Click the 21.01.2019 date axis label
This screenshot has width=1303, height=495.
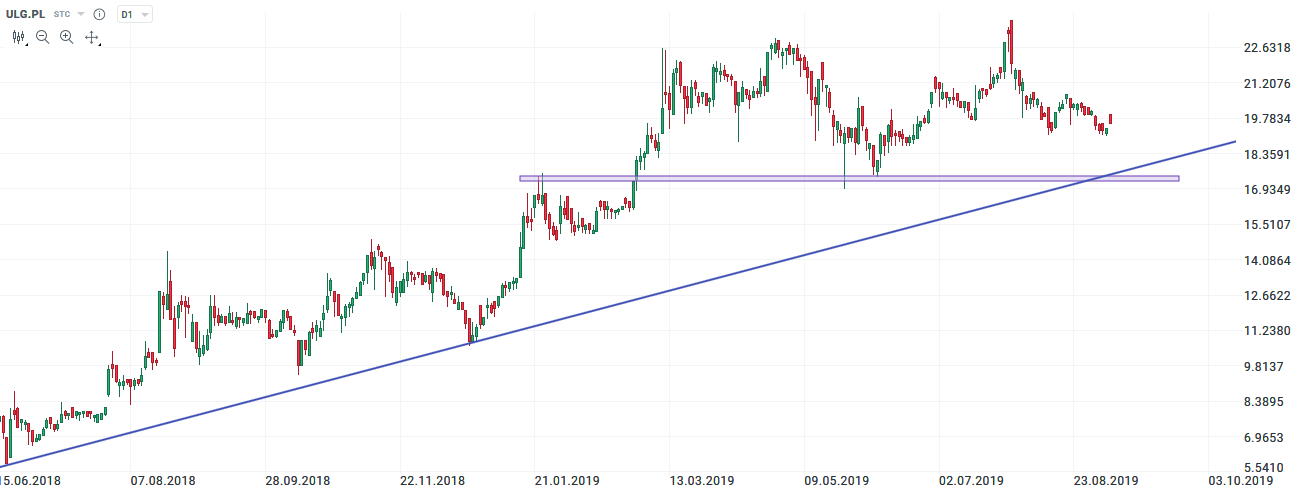tap(567, 481)
